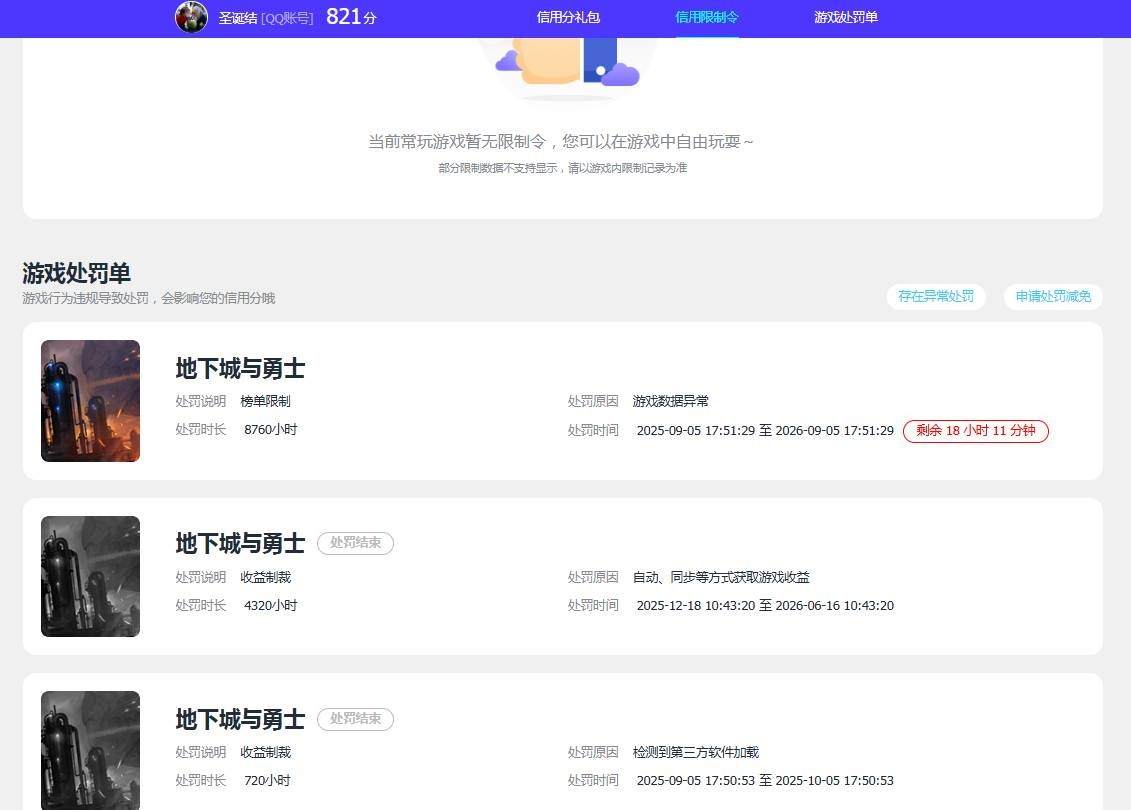Click the 游戏处罚单 section heading

(76, 273)
